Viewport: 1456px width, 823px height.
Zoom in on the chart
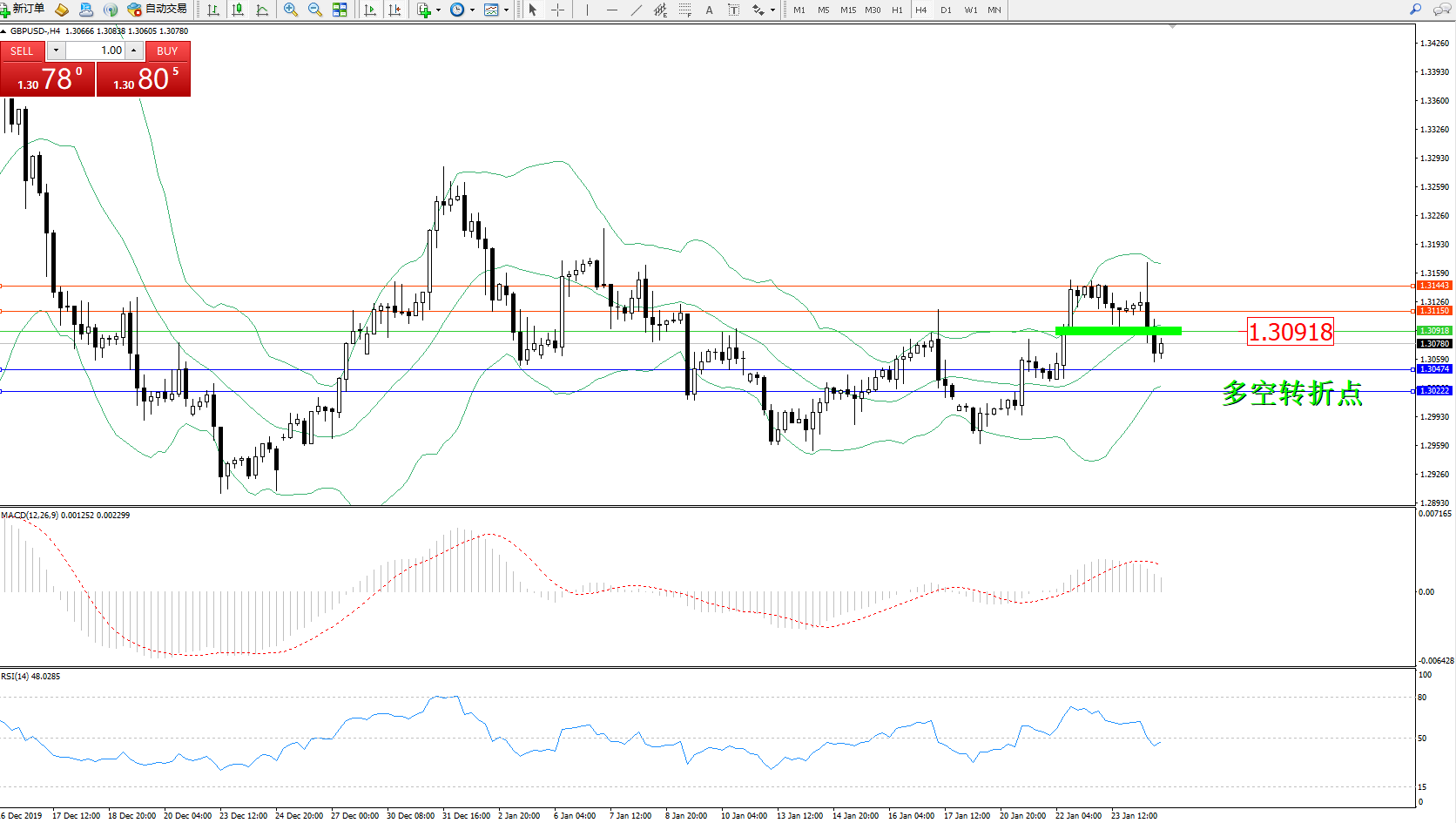coord(291,10)
